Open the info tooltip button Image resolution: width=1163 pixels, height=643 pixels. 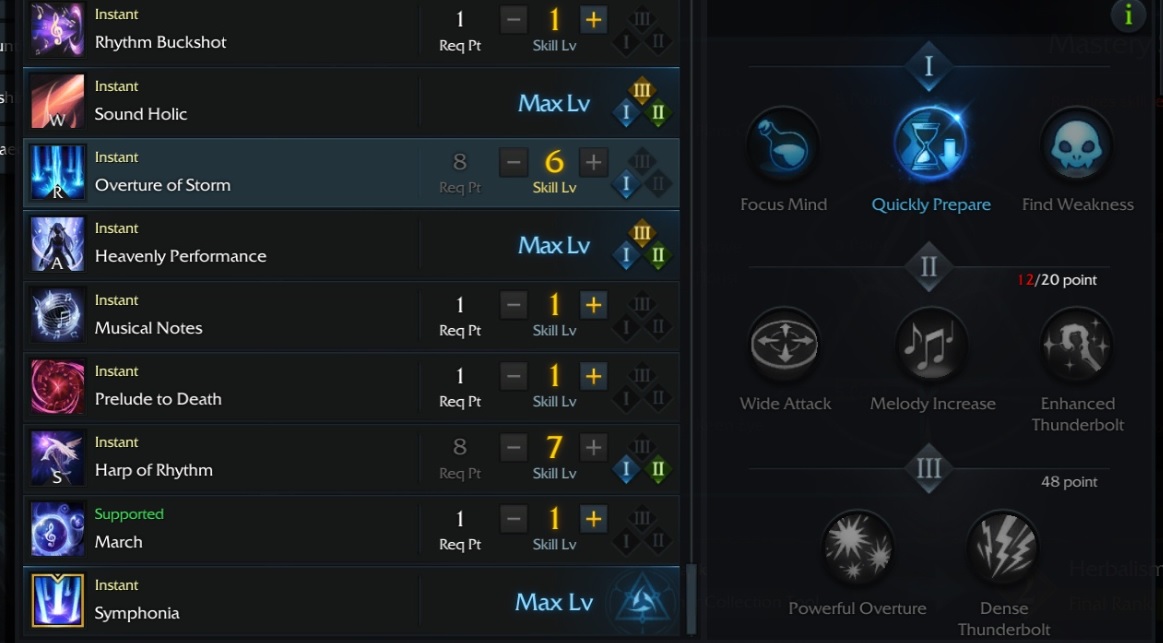pyautogui.click(x=1127, y=16)
